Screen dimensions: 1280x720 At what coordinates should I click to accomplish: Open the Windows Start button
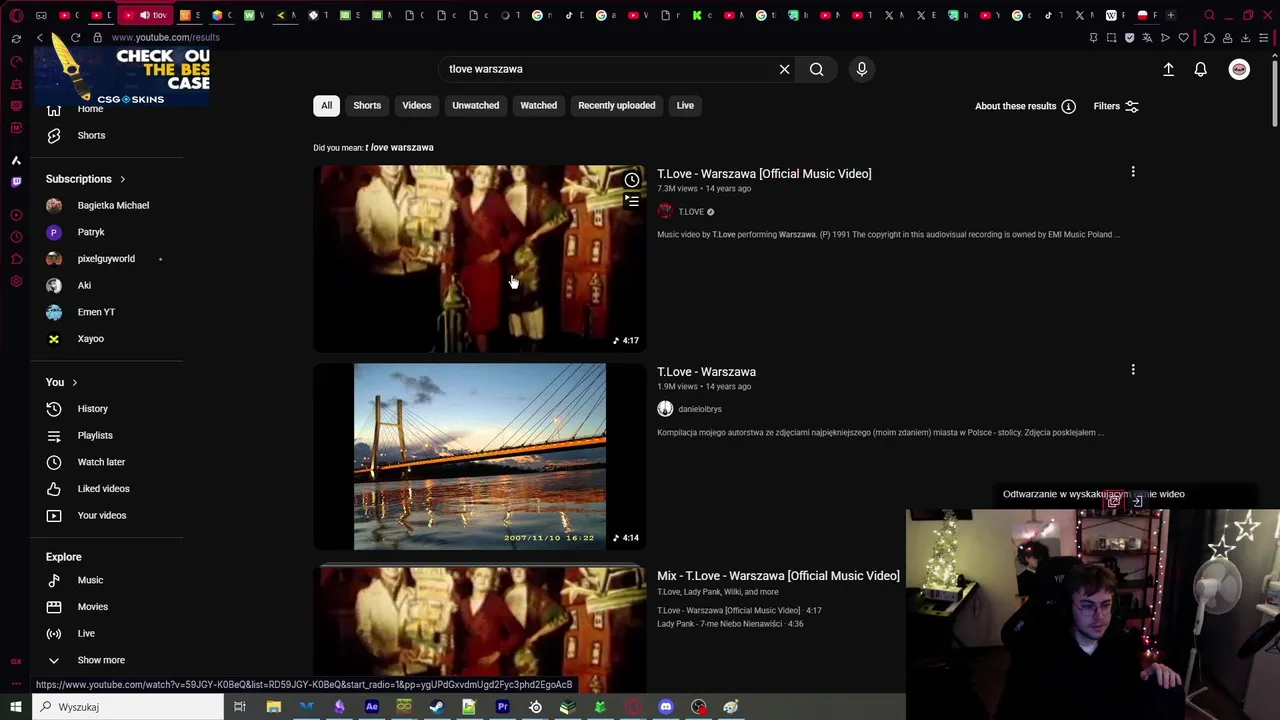[16, 707]
